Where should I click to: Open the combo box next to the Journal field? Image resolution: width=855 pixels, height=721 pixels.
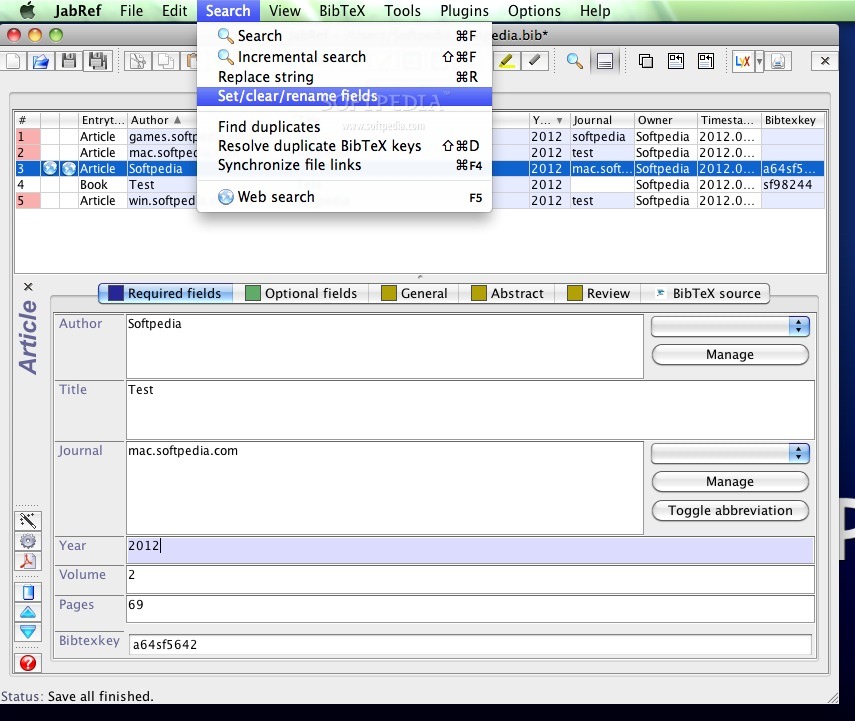[730, 453]
